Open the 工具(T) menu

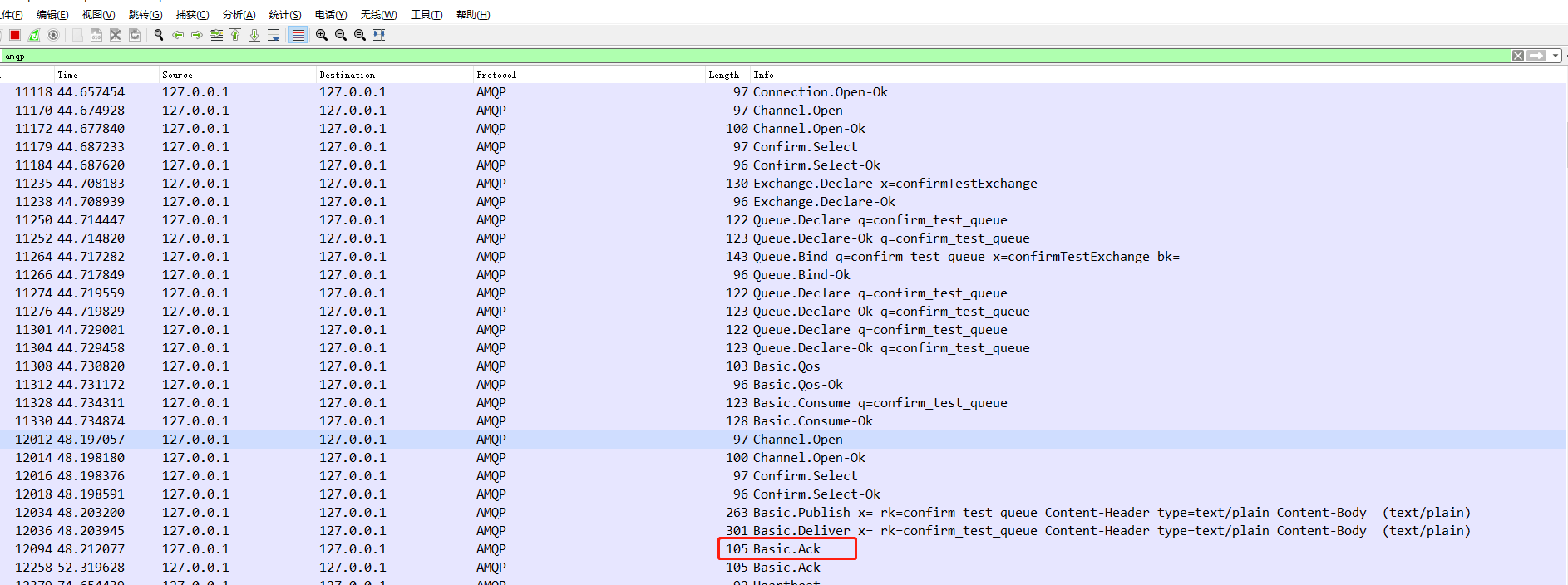[x=427, y=15]
